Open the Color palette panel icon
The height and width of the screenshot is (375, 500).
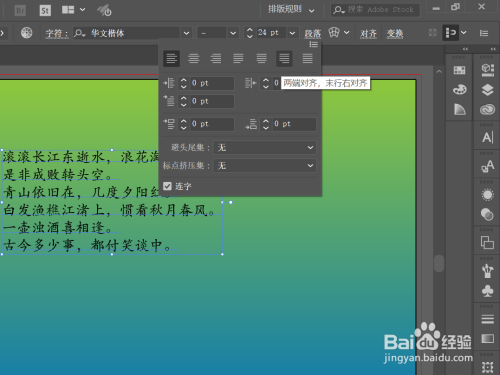pos(459,89)
